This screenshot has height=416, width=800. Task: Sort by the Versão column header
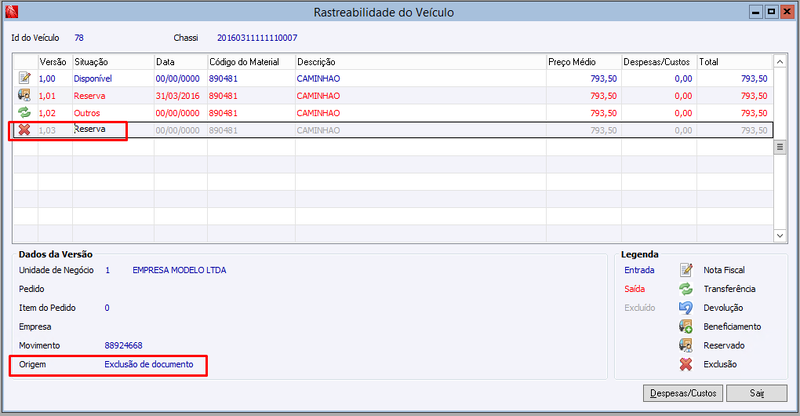(55, 62)
